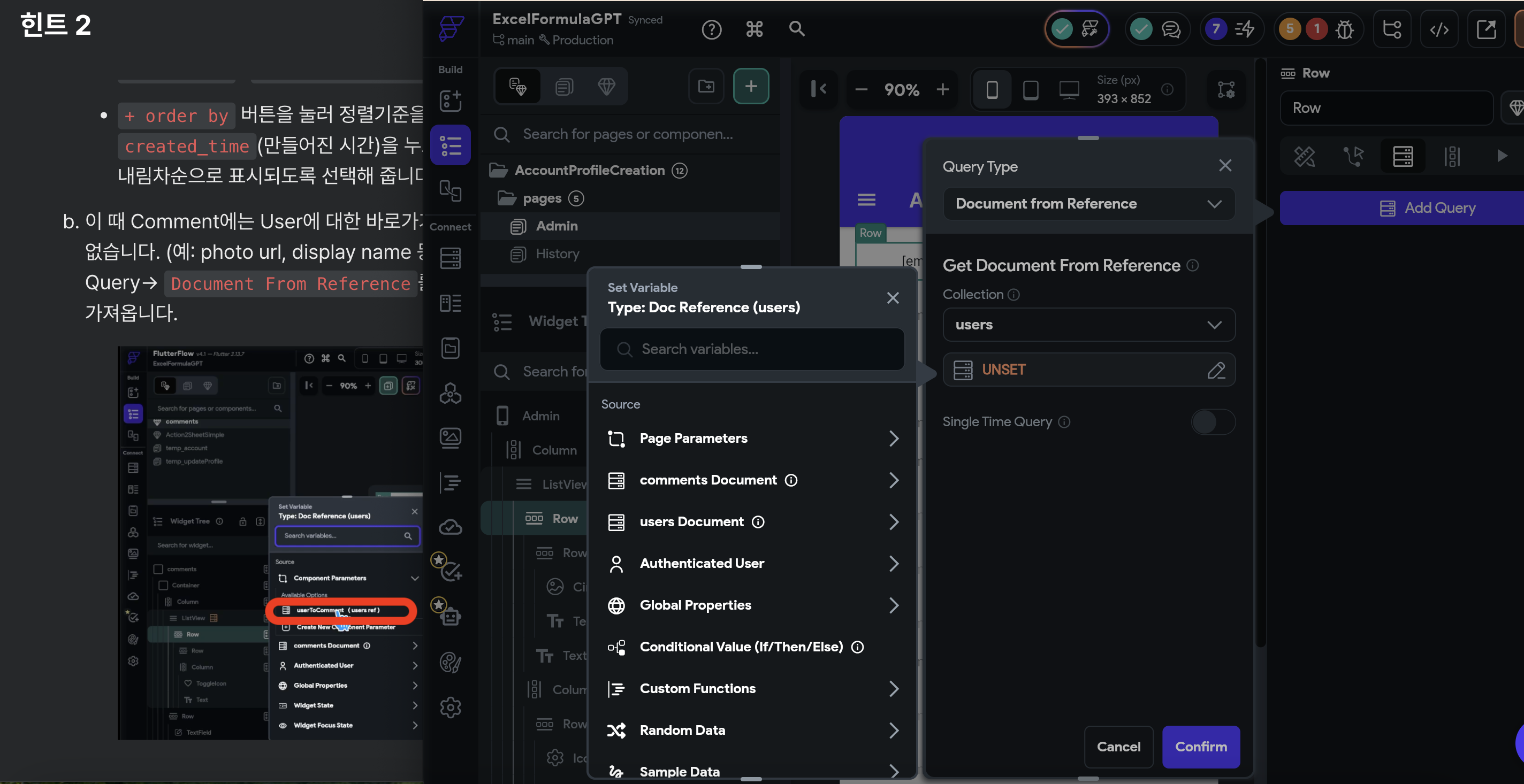Select the Admin page in pages list
This screenshot has height=784, width=1524.
[x=630, y=226]
